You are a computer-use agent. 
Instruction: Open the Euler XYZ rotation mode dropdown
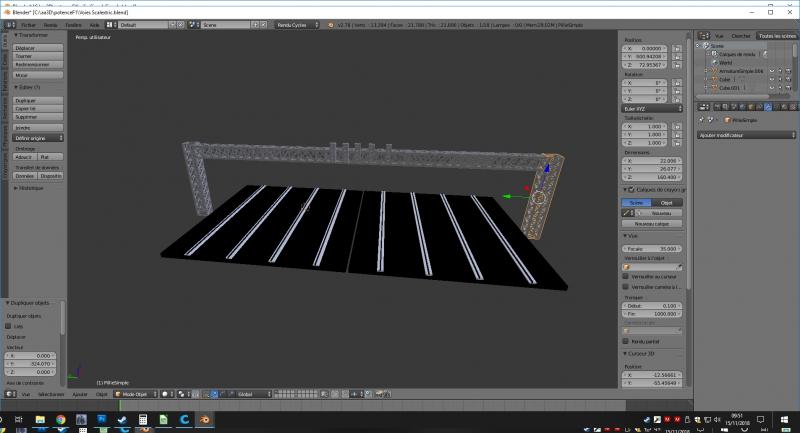652,108
